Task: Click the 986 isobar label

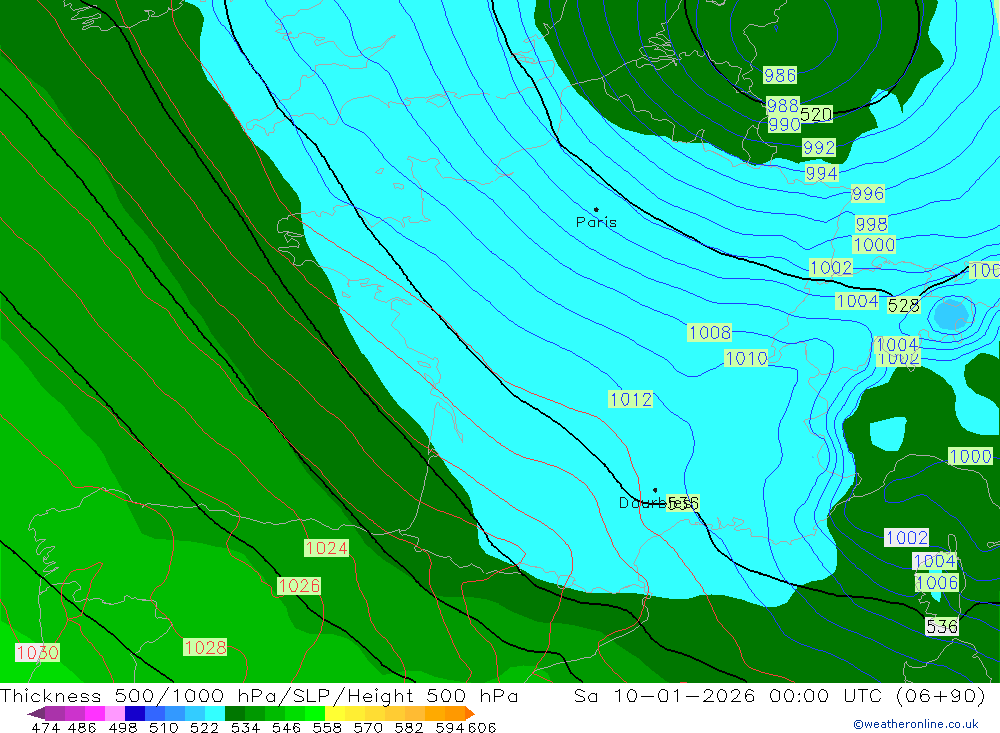Action: (x=780, y=75)
